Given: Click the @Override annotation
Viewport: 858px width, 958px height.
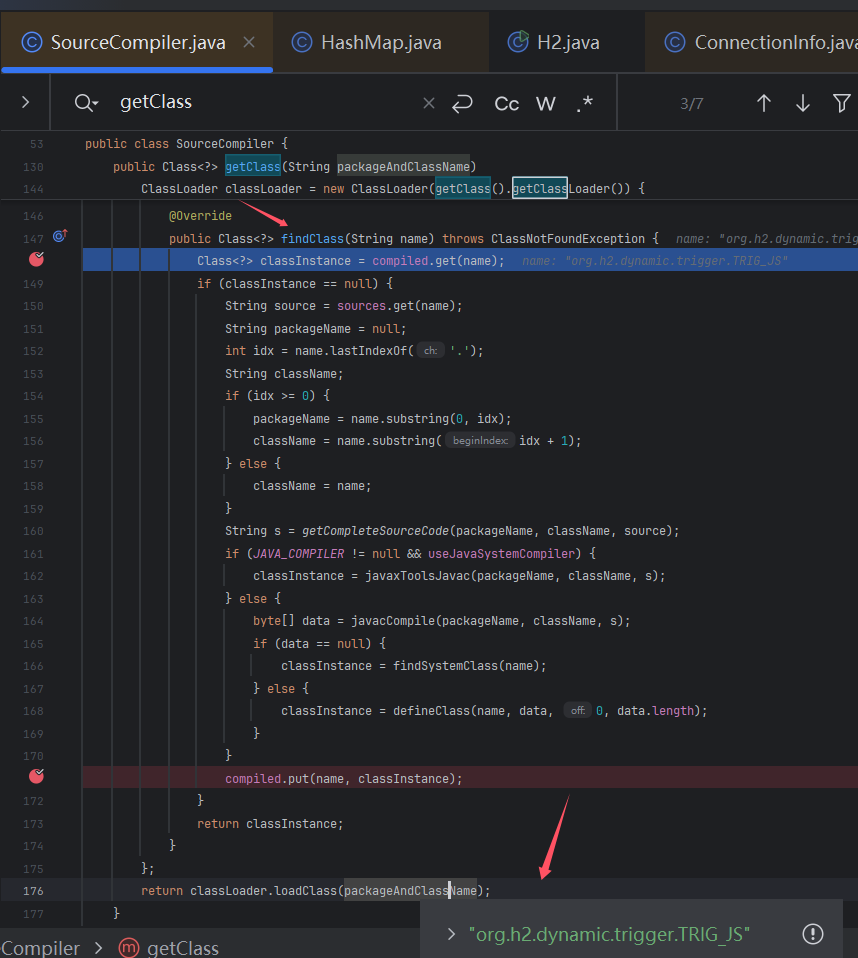Looking at the screenshot, I should pyautogui.click(x=200, y=216).
